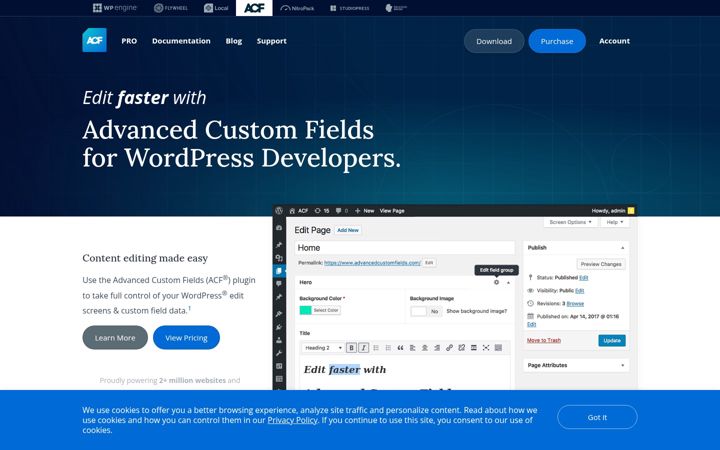This screenshot has width=720, height=450.
Task: Click the Howdy, admin avatar
Action: [631, 211]
